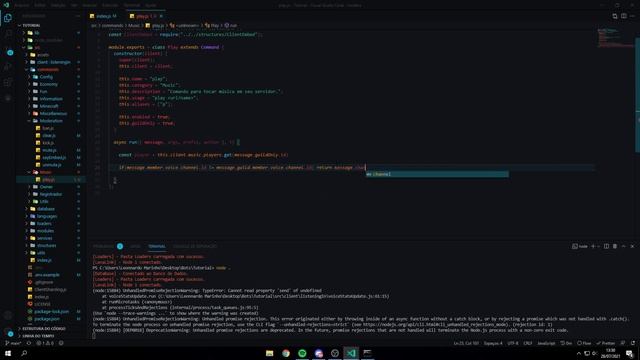Open the Extensions view in activity bar
This screenshot has height=360, width=640.
pyautogui.click(x=8, y=83)
